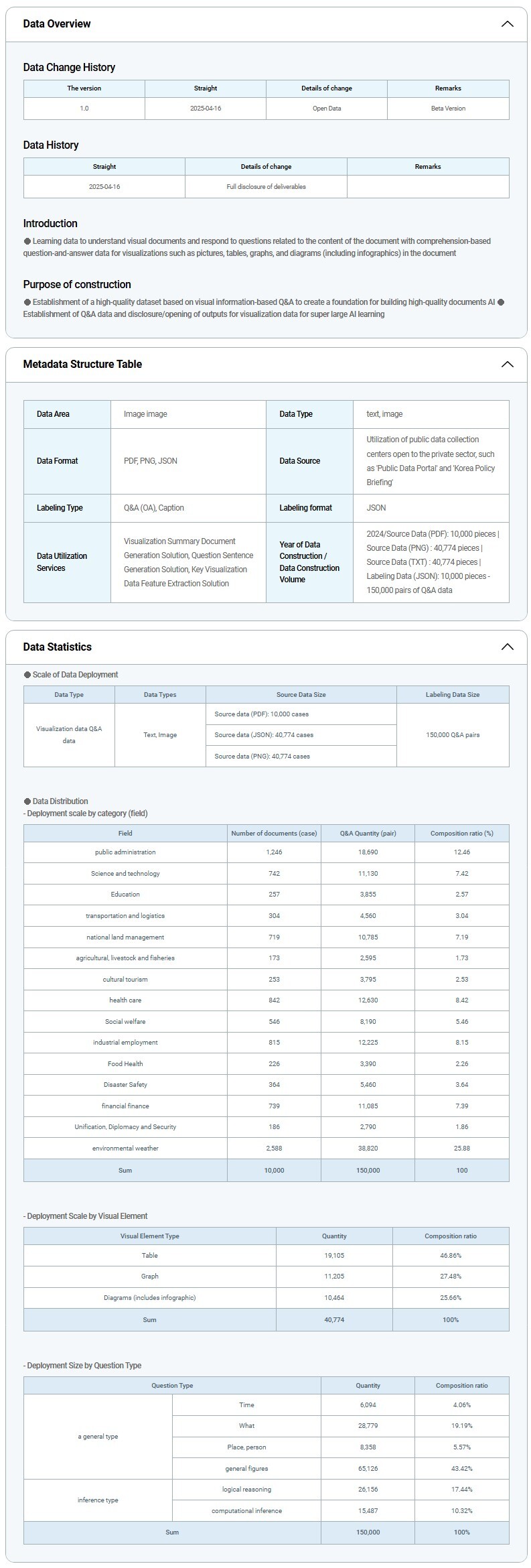Click the Number of documents column header

(274, 834)
